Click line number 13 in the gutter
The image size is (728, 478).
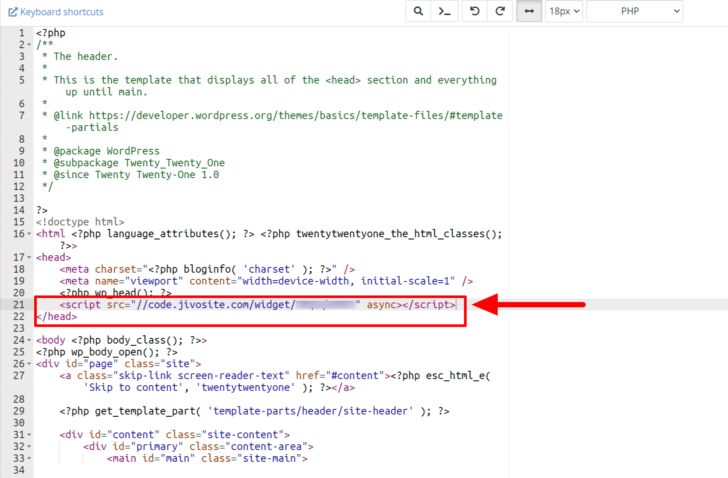coord(19,198)
